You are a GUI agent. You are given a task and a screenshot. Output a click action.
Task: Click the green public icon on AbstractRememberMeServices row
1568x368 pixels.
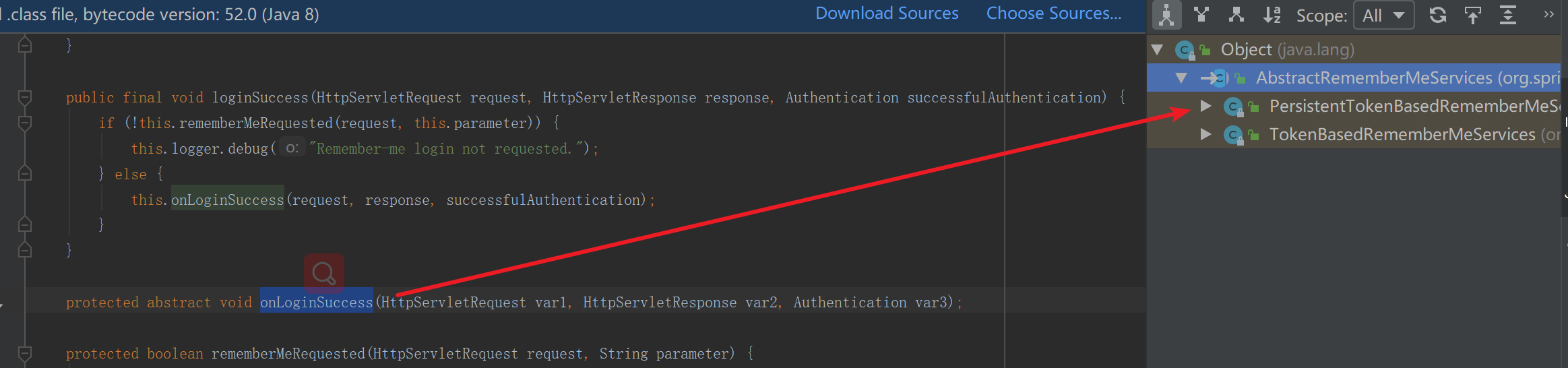1240,78
